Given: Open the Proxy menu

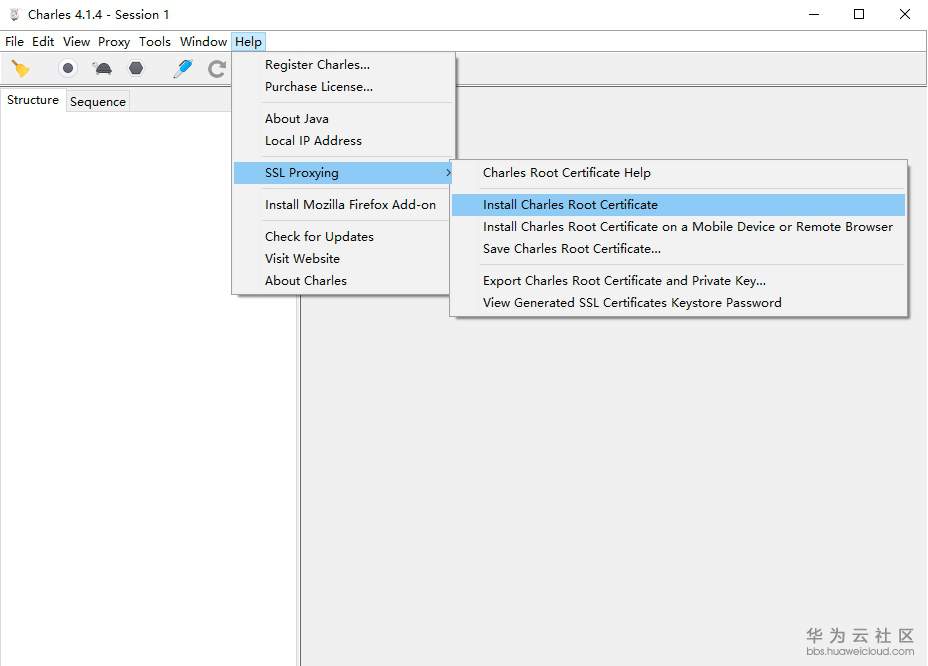Looking at the screenshot, I should pyautogui.click(x=114, y=41).
